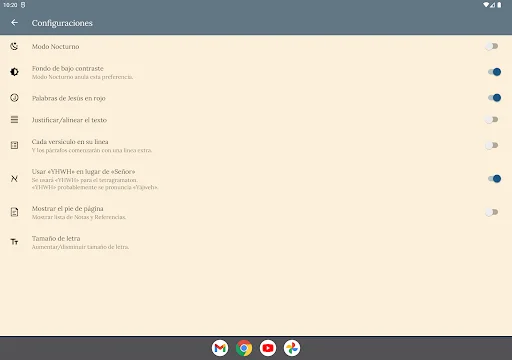This screenshot has height=360, width=512.
Task: Click text 'Se usará «YHWH» para el tetragramaton.'
Action: (84, 180)
